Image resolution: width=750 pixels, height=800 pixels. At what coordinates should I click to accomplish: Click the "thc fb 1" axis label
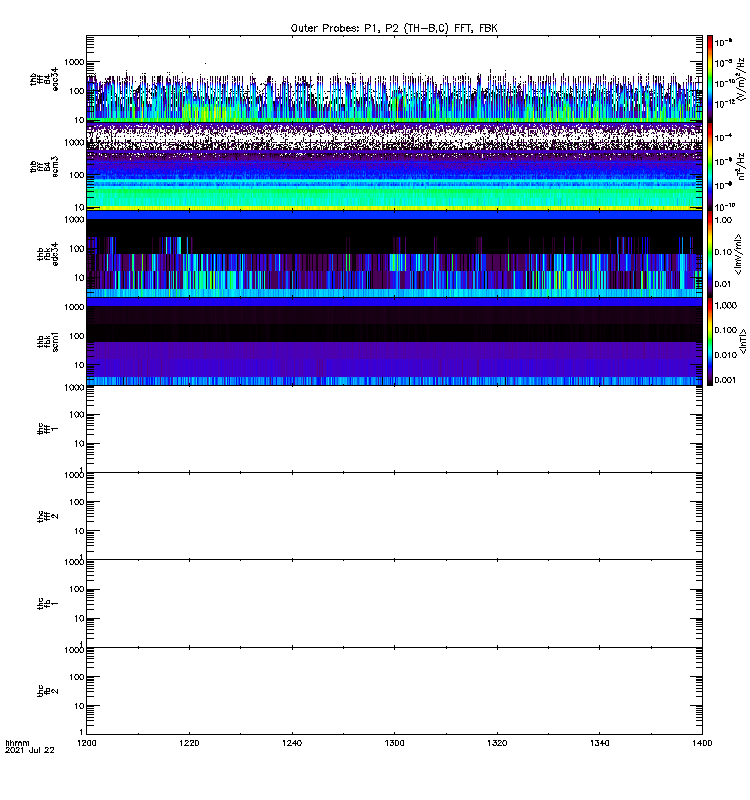click(x=47, y=604)
